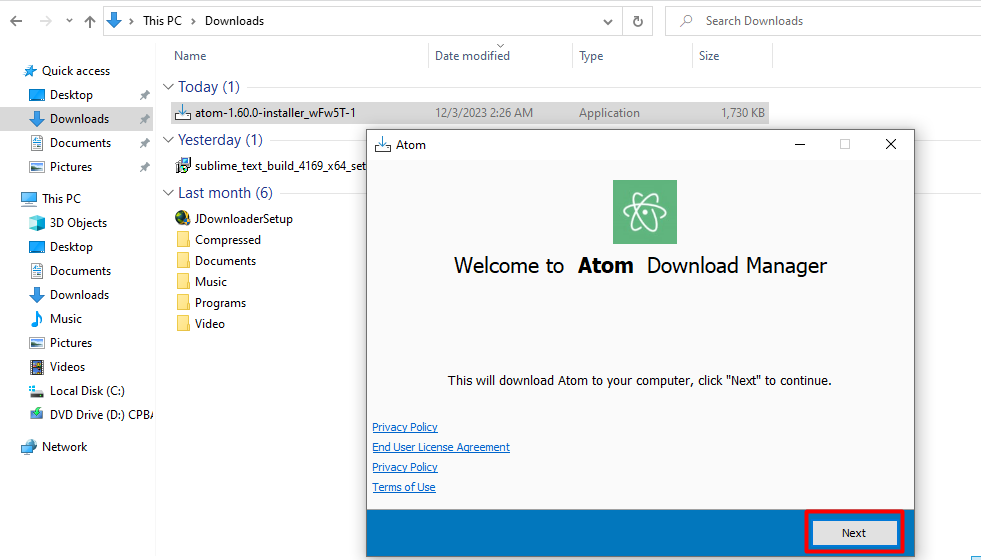
Task: Open Documents under This PC
Action: (x=80, y=270)
